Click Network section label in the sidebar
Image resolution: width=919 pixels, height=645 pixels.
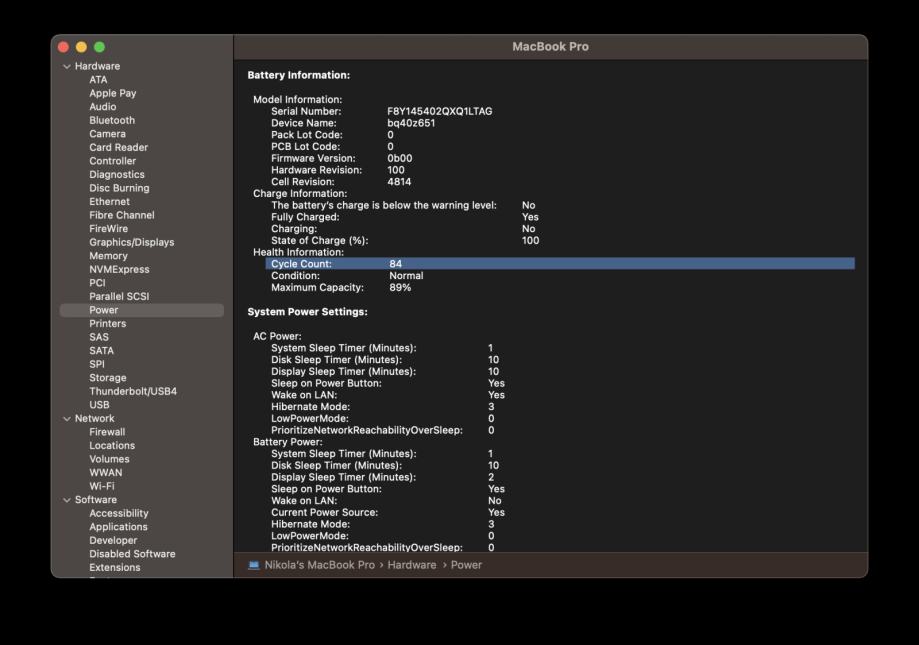94,418
